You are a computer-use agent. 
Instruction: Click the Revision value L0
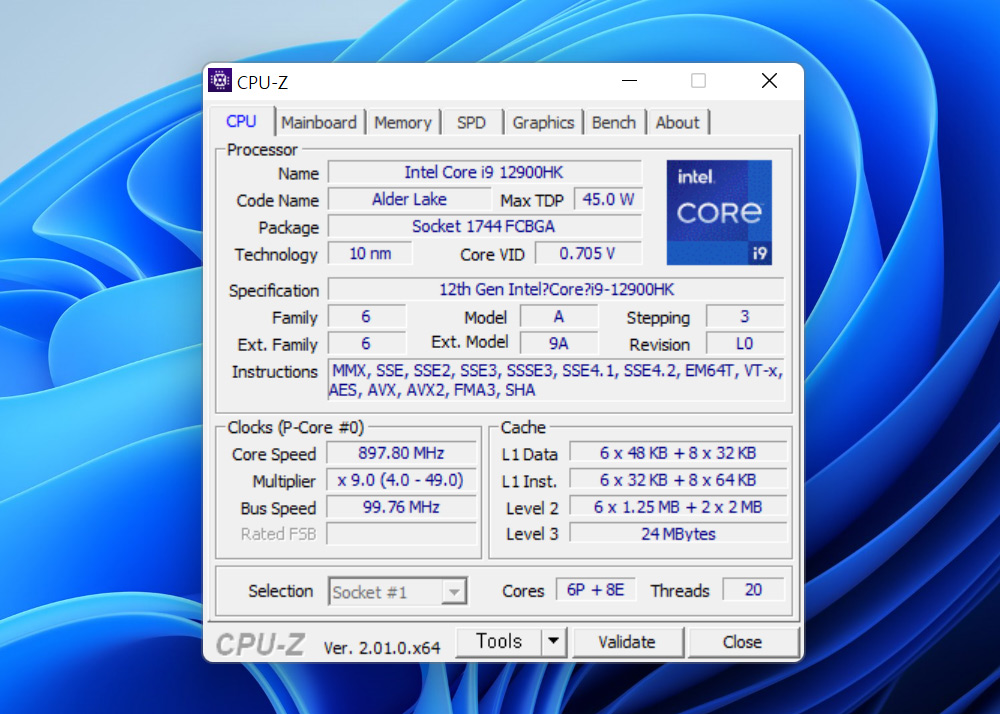coord(745,344)
